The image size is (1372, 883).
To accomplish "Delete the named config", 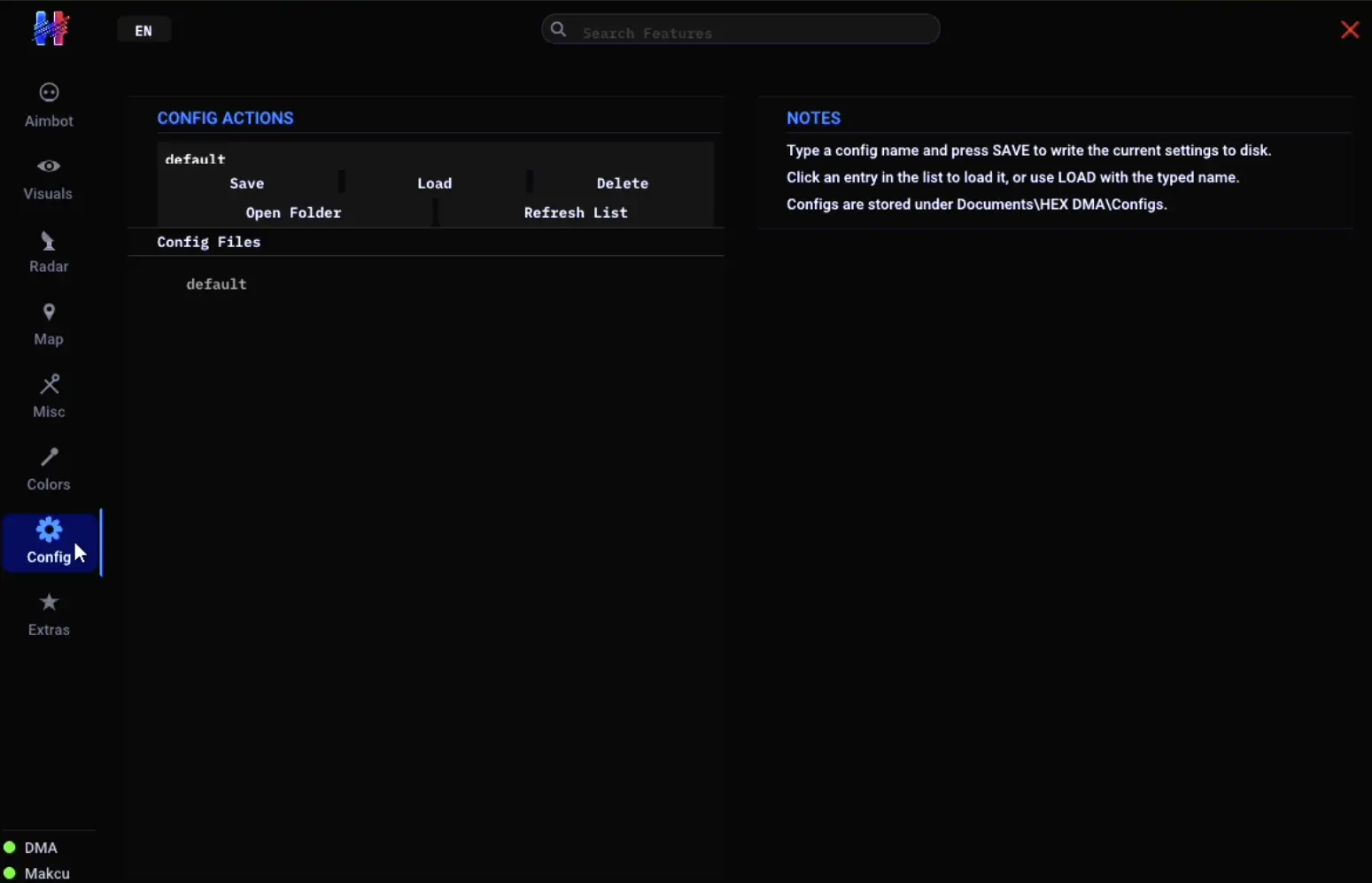I will [x=623, y=183].
